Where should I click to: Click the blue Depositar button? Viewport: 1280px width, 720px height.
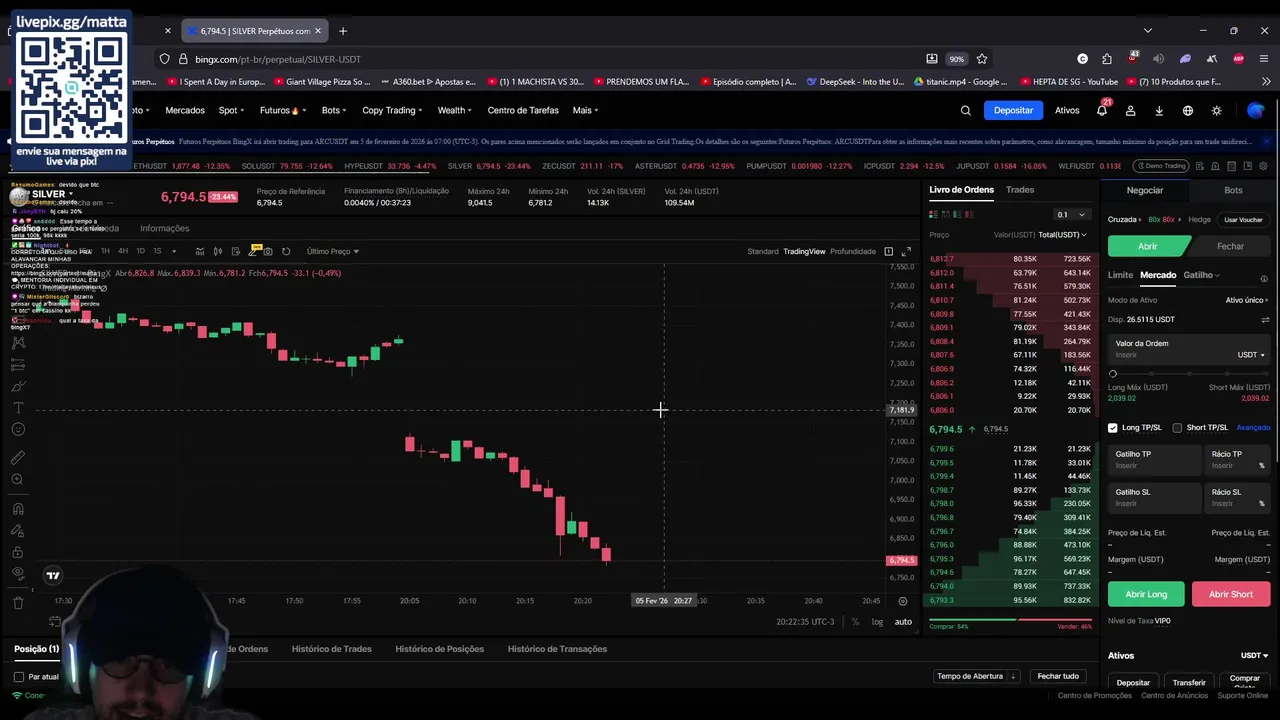(x=1013, y=110)
